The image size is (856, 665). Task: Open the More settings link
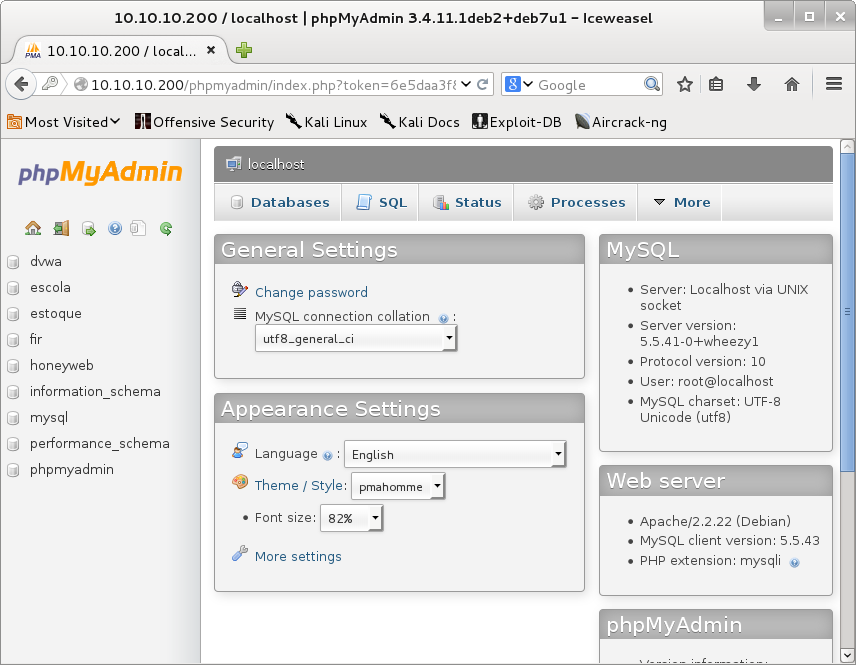click(x=298, y=556)
